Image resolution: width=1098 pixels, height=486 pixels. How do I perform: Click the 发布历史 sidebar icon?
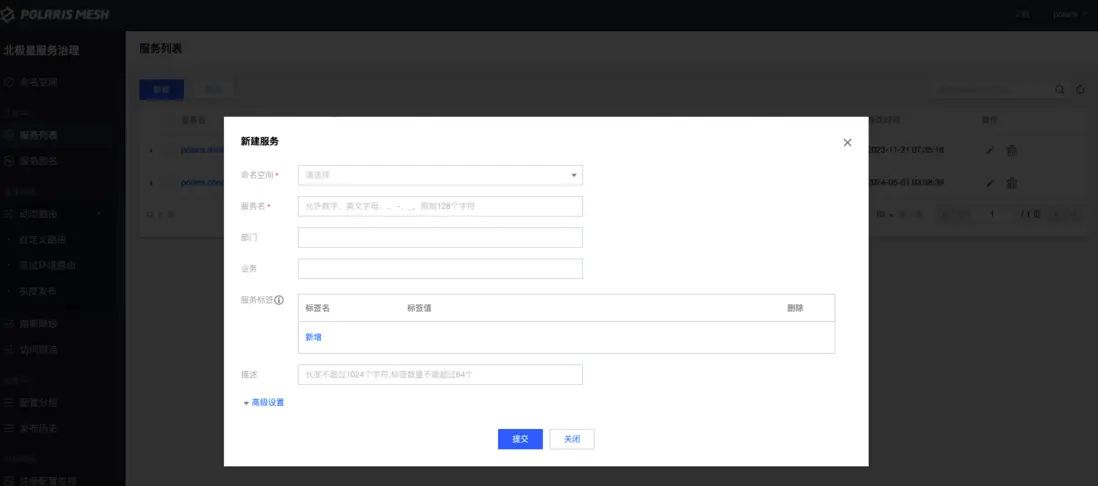[8, 428]
